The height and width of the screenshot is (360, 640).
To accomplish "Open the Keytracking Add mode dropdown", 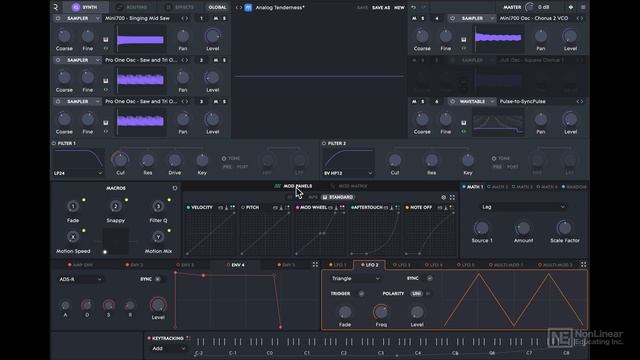I will [169, 349].
